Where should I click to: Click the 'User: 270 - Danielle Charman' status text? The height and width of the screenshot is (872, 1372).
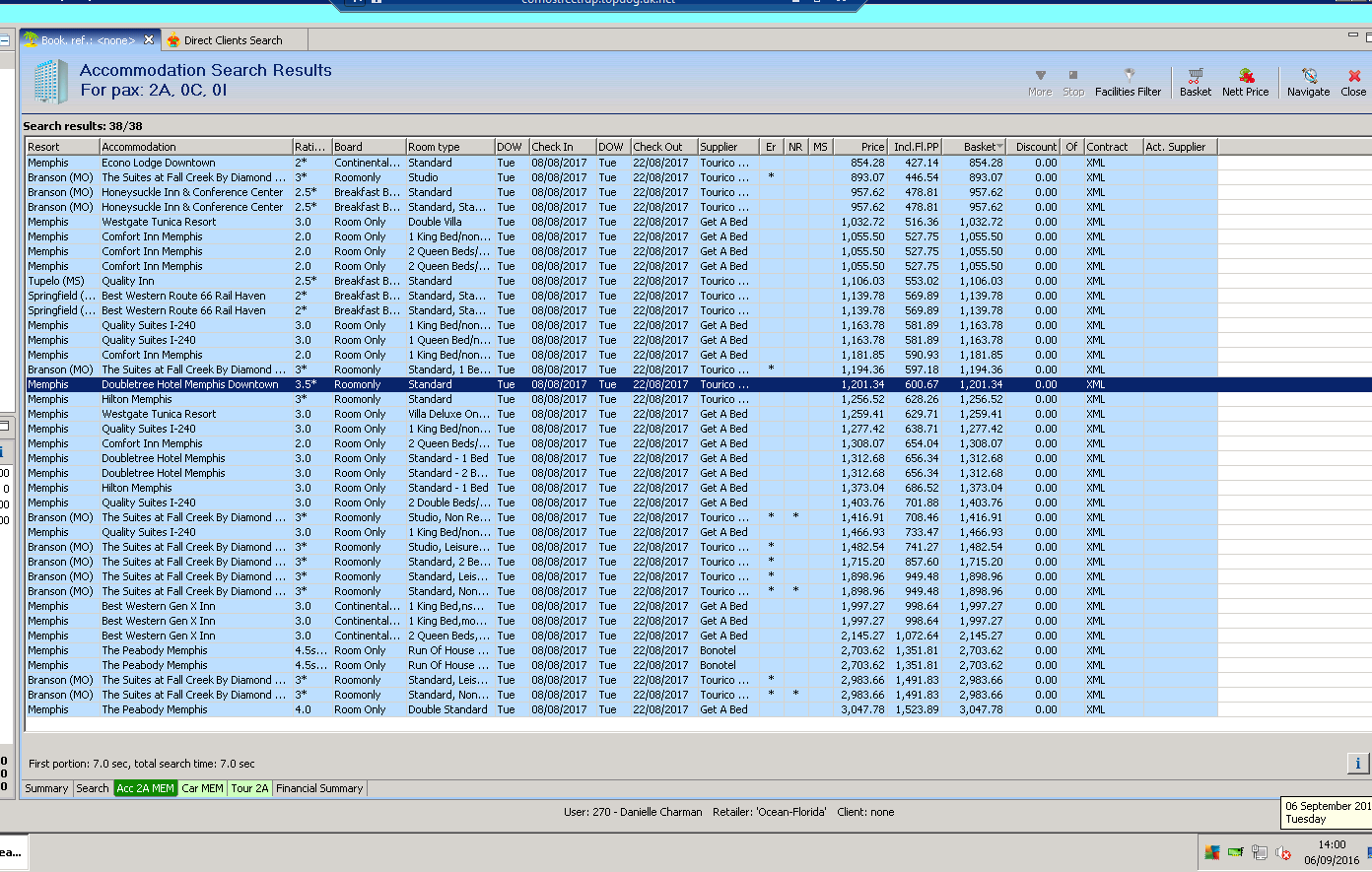point(633,812)
